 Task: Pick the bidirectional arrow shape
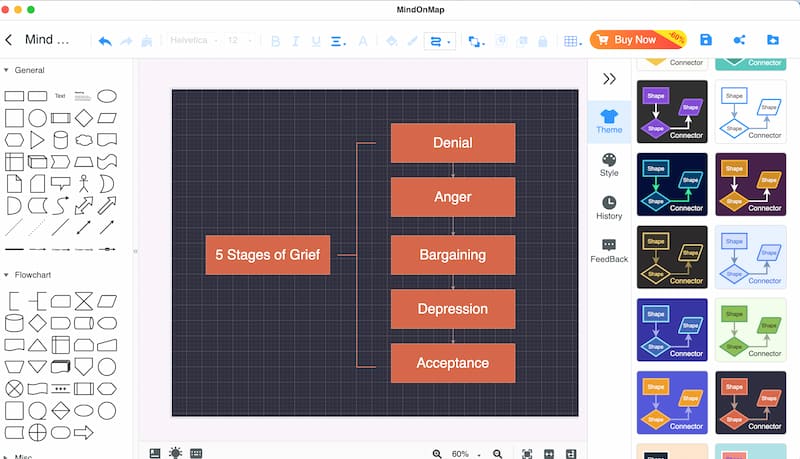tap(84, 206)
